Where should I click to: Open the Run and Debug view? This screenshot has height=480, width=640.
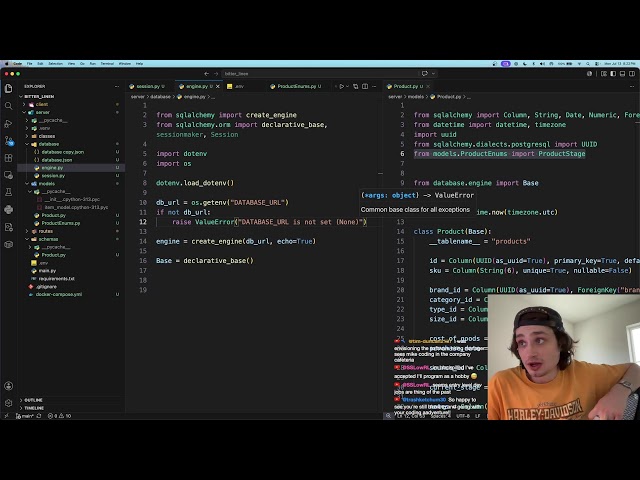pos(9,123)
